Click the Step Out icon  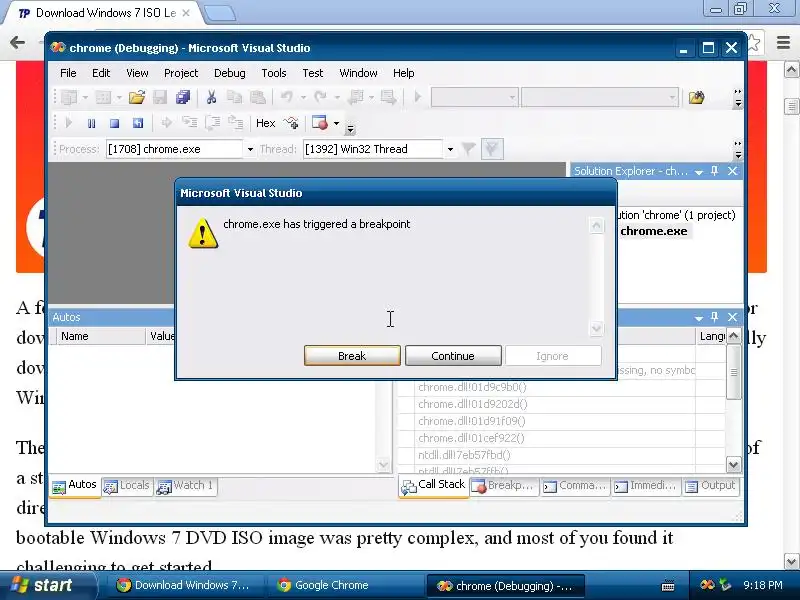pos(235,122)
